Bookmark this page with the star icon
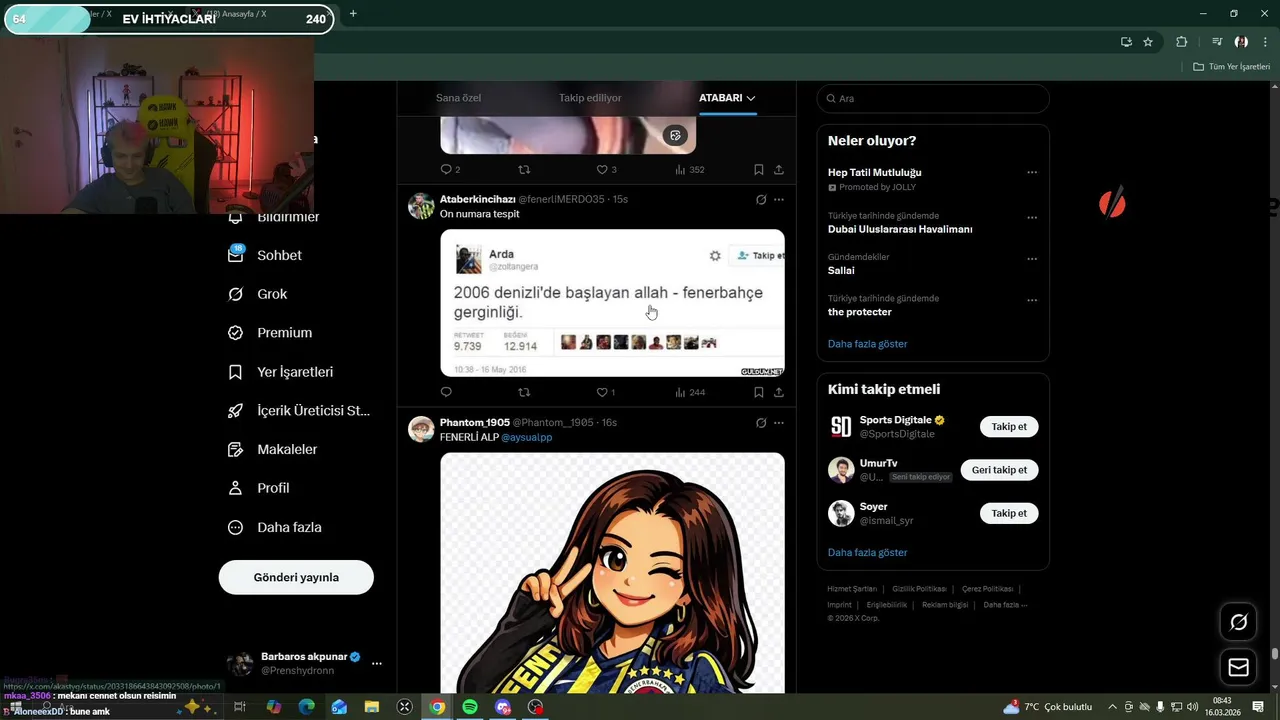This screenshot has height=720, width=1280. [1148, 42]
